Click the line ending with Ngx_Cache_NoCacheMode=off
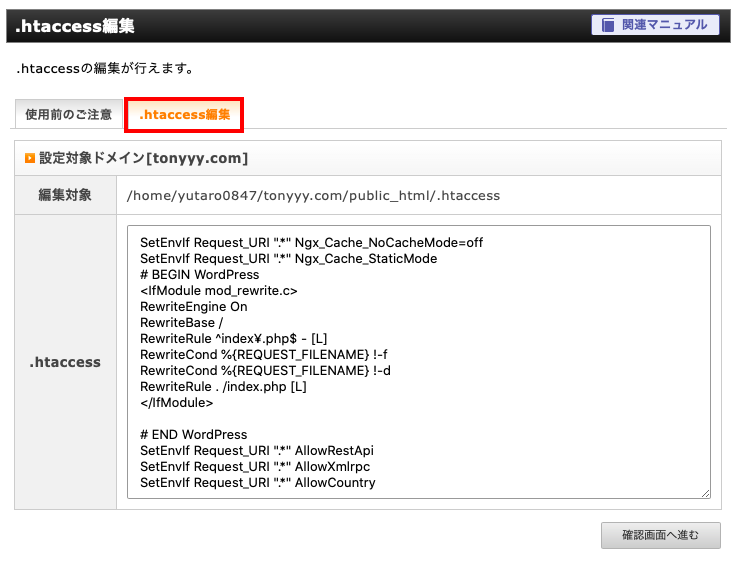This screenshot has height=566, width=741. click(x=311, y=242)
